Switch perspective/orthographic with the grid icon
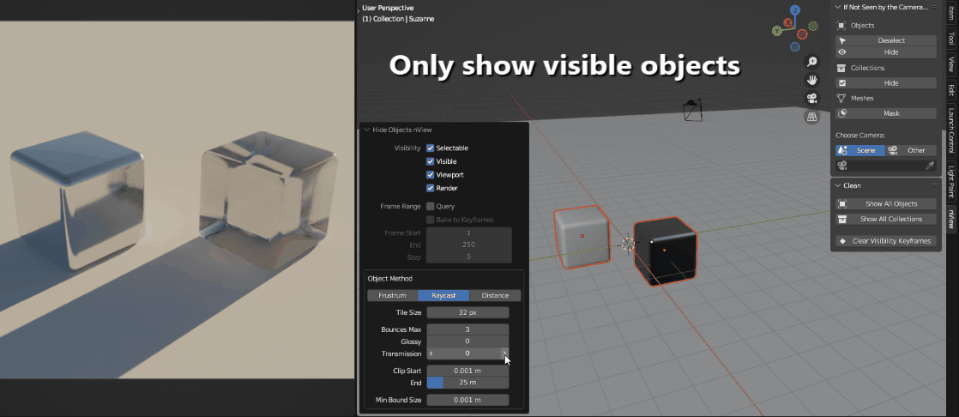 coord(813,116)
